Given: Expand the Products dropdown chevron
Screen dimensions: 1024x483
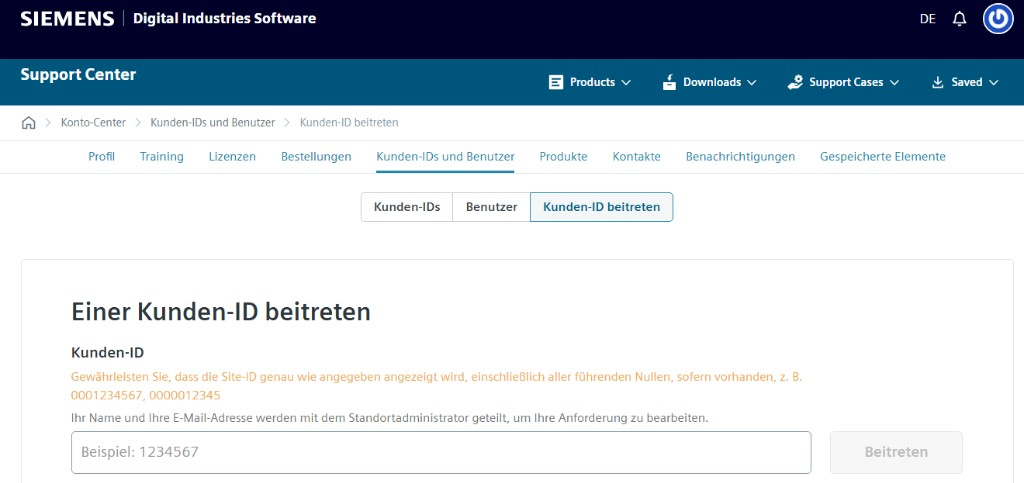Looking at the screenshot, I should point(626,83).
